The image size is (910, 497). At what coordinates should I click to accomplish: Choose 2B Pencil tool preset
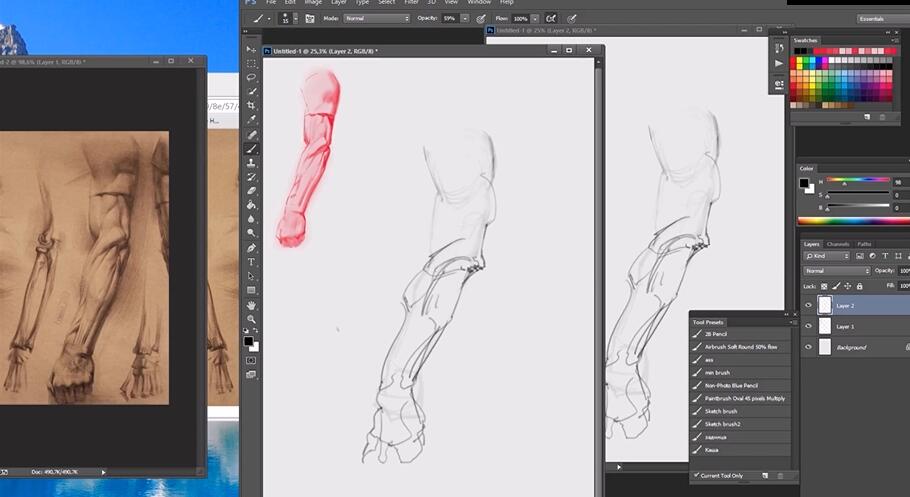(x=741, y=334)
